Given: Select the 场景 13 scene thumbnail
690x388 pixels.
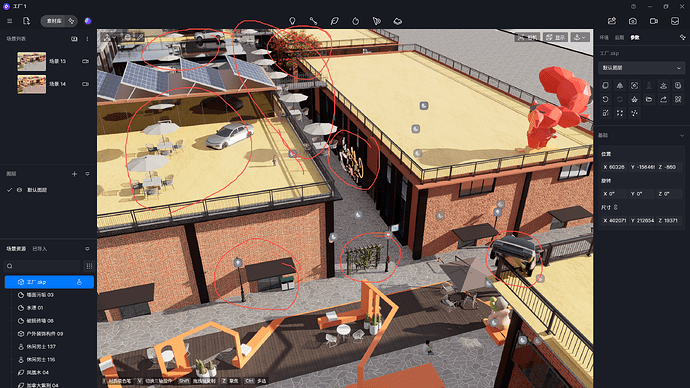Looking at the screenshot, I should tap(31, 61).
